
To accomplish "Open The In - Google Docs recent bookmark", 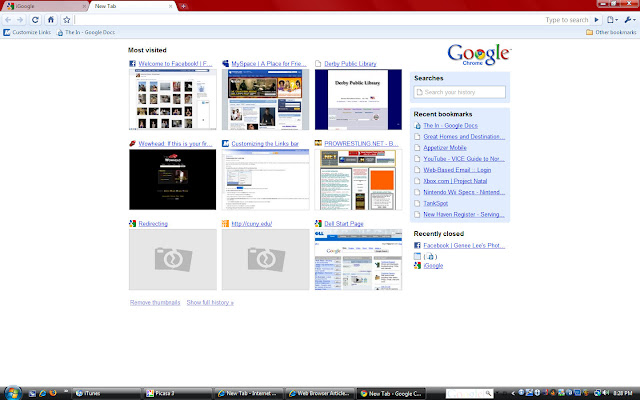I will coord(450,126).
